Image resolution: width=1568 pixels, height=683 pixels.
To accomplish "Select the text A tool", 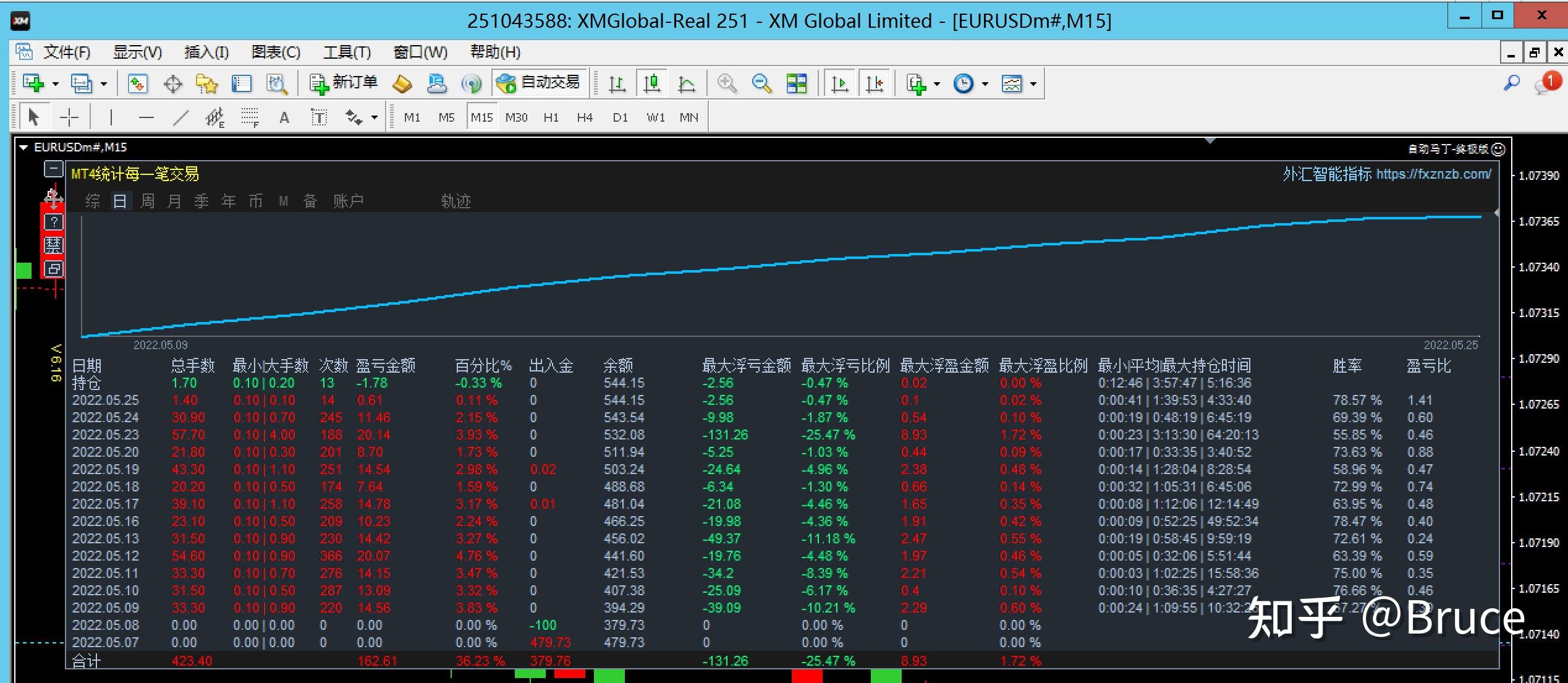I will click(x=284, y=117).
